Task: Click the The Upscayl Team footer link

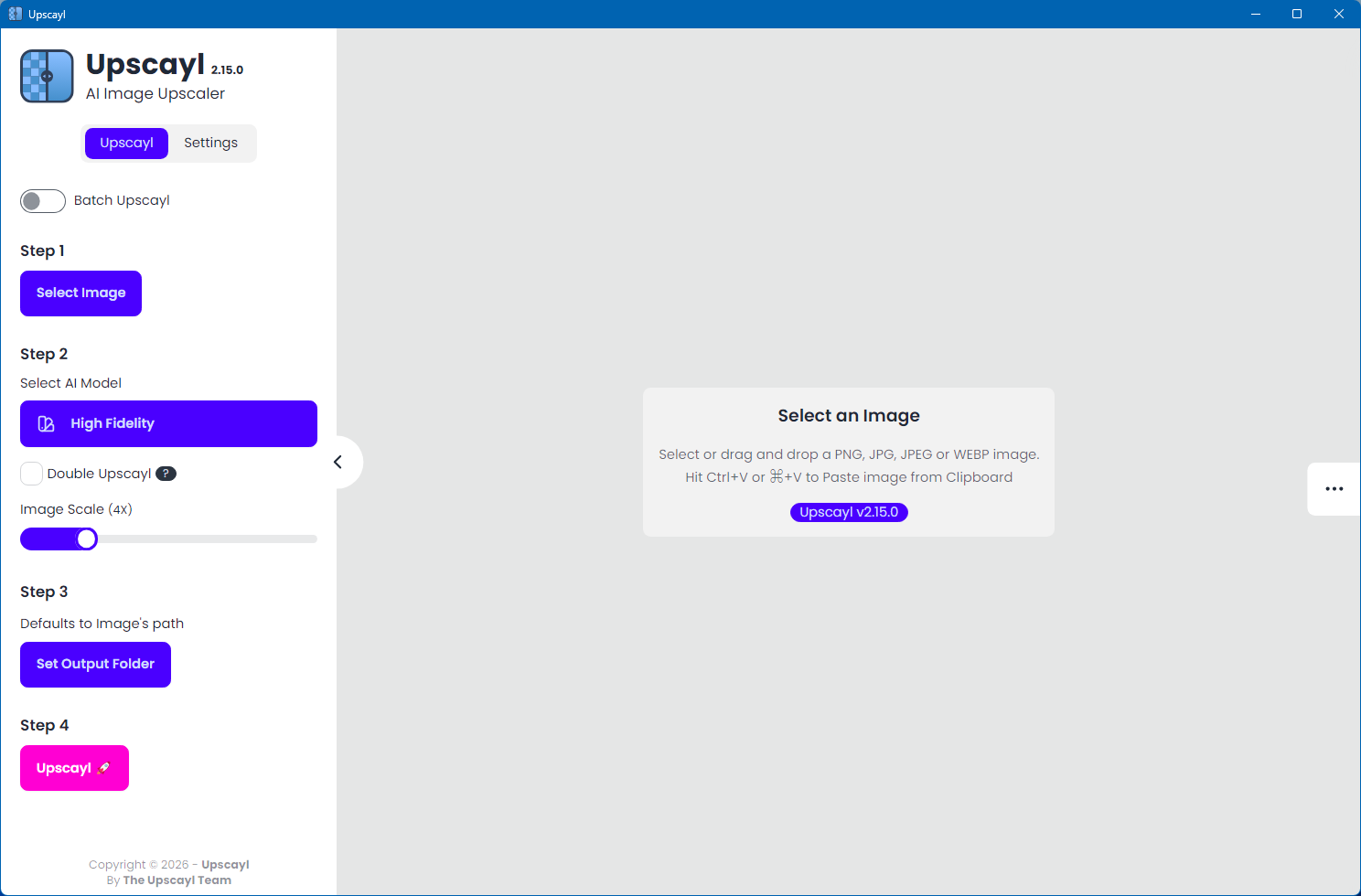Action: [x=177, y=880]
